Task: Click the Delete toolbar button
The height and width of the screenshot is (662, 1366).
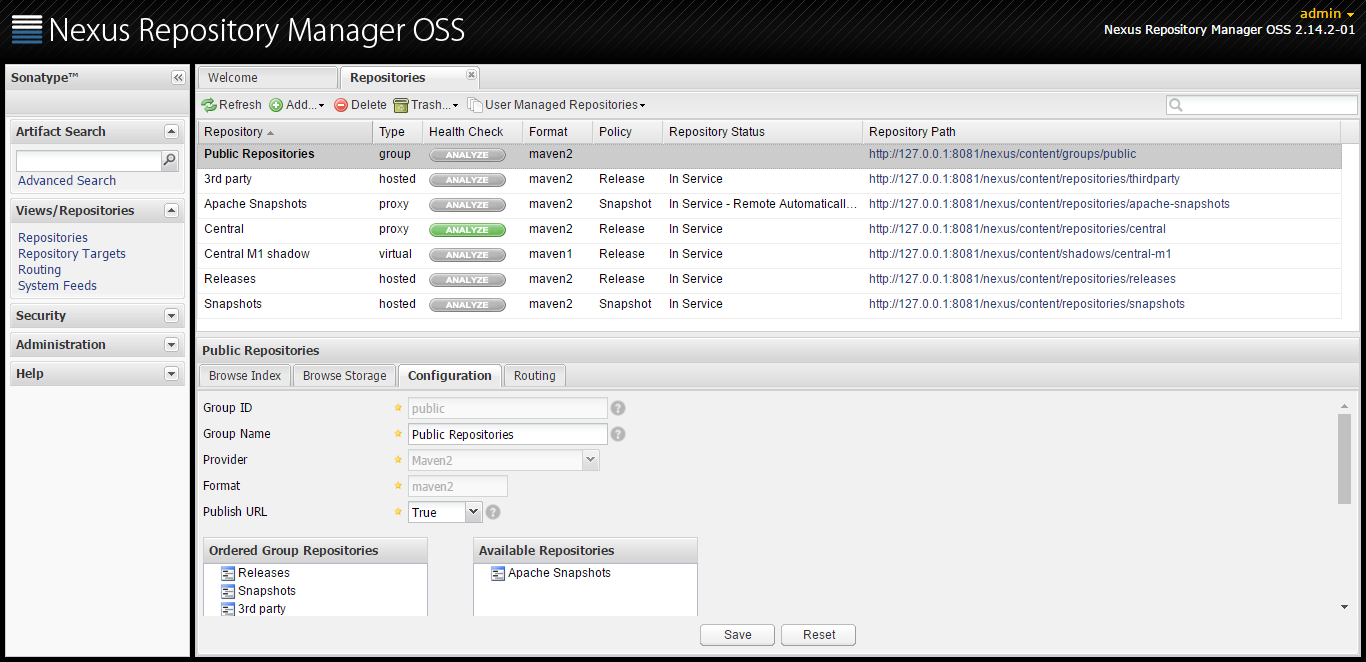Action: pyautogui.click(x=360, y=105)
